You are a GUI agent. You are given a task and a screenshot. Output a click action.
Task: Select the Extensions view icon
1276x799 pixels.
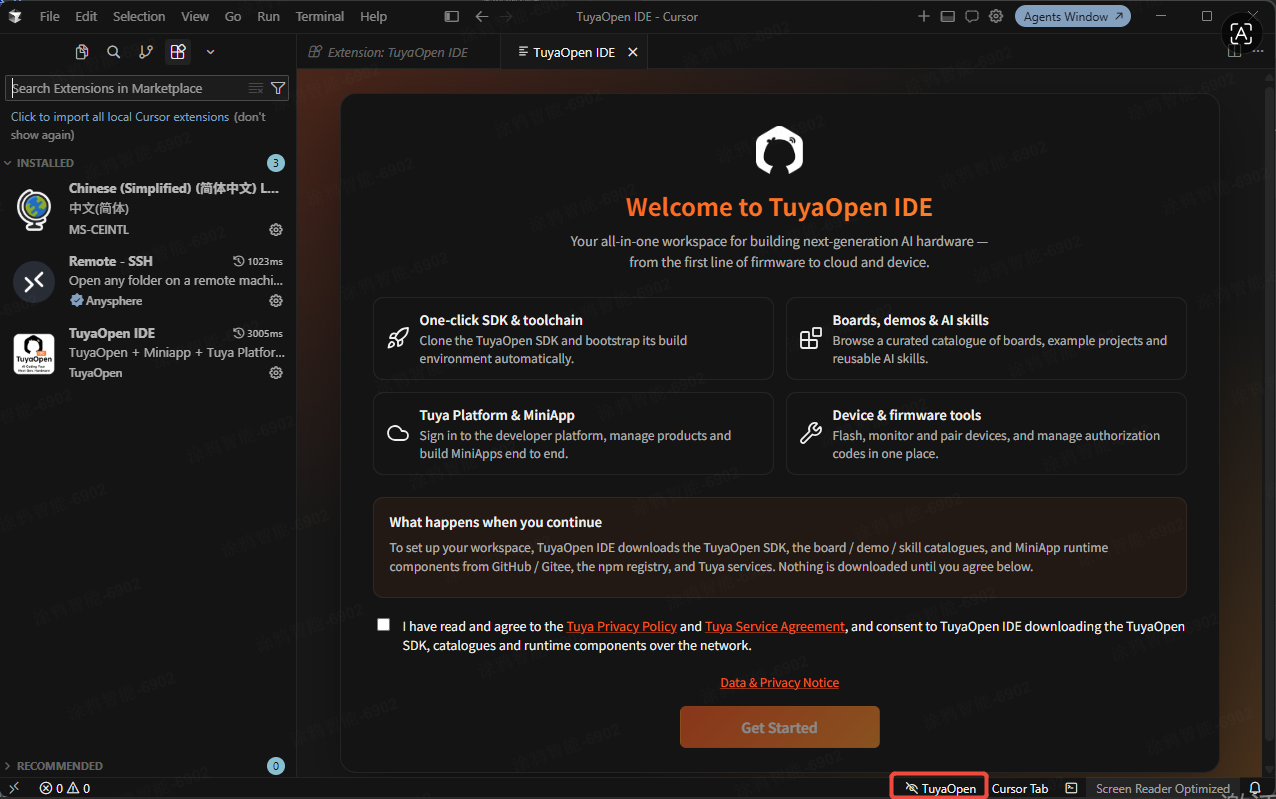point(178,52)
